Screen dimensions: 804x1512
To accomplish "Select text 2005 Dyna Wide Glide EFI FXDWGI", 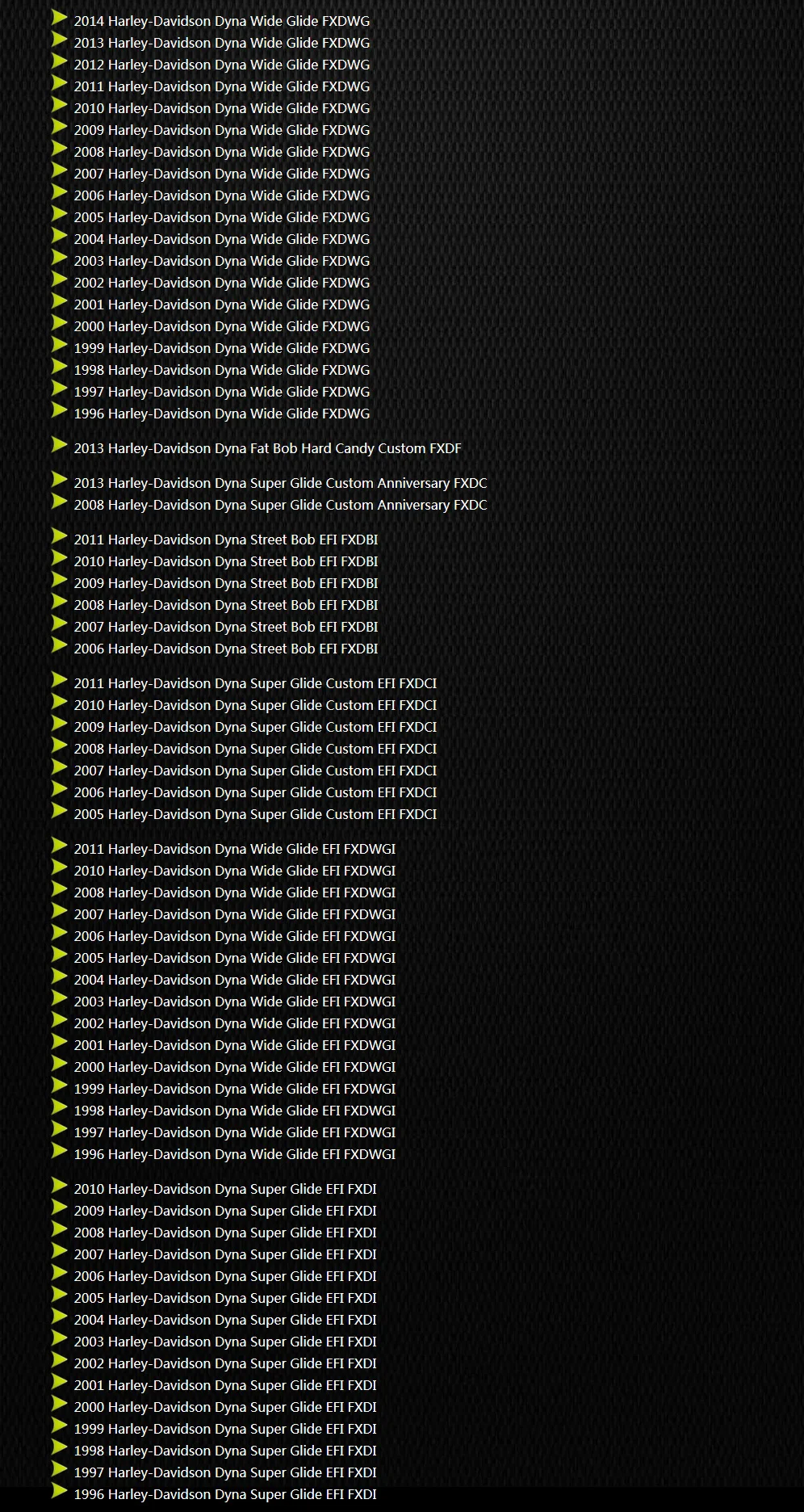I will (235, 958).
